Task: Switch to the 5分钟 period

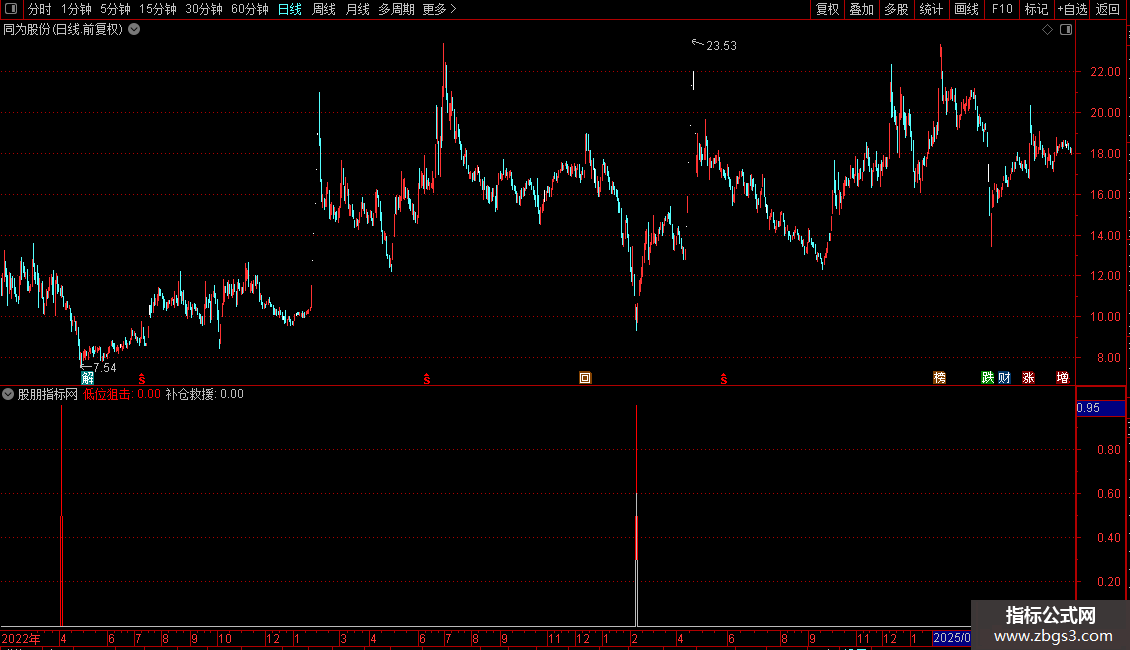Action: pyautogui.click(x=115, y=9)
